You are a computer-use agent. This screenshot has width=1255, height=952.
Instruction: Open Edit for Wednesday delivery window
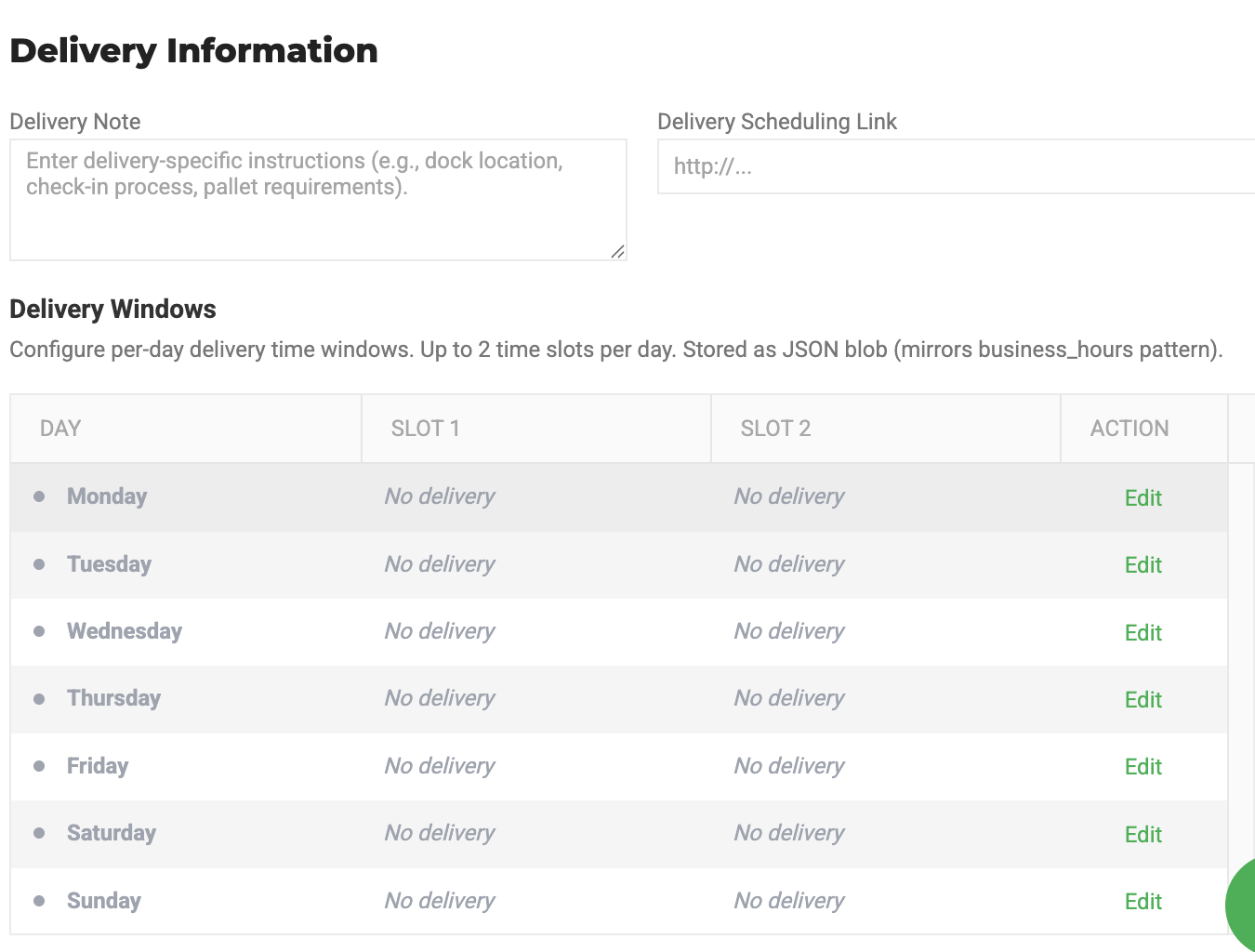1143,632
